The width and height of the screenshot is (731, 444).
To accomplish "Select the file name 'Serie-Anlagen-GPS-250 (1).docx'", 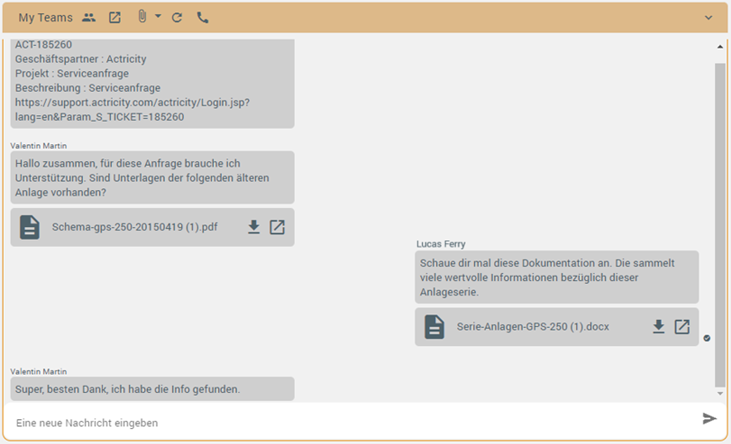I will click(533, 326).
